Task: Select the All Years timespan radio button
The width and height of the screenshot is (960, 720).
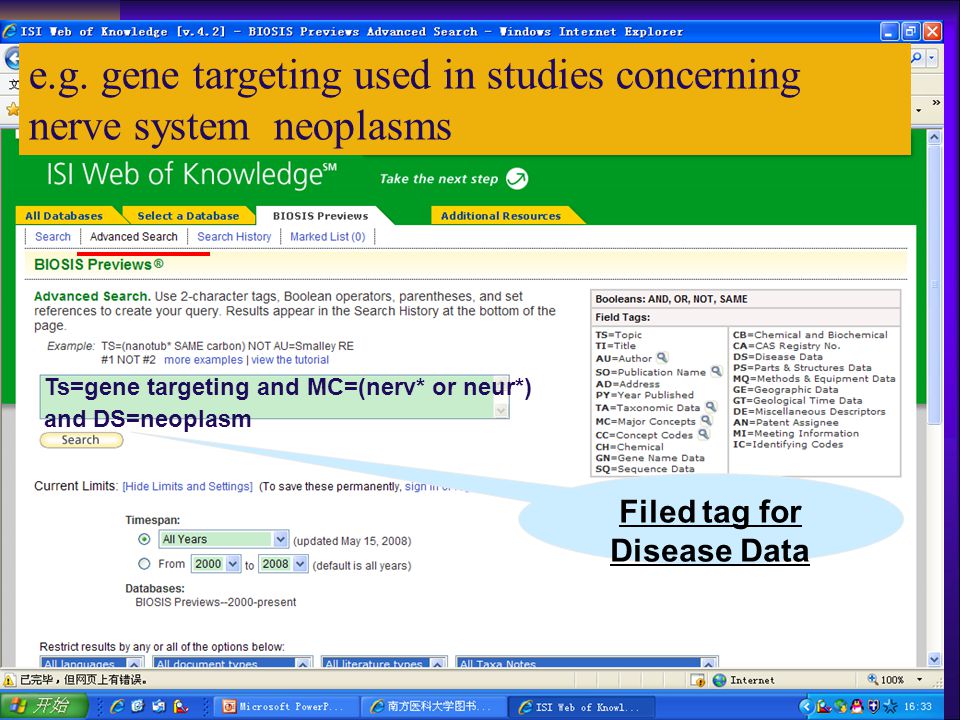Action: (x=144, y=539)
